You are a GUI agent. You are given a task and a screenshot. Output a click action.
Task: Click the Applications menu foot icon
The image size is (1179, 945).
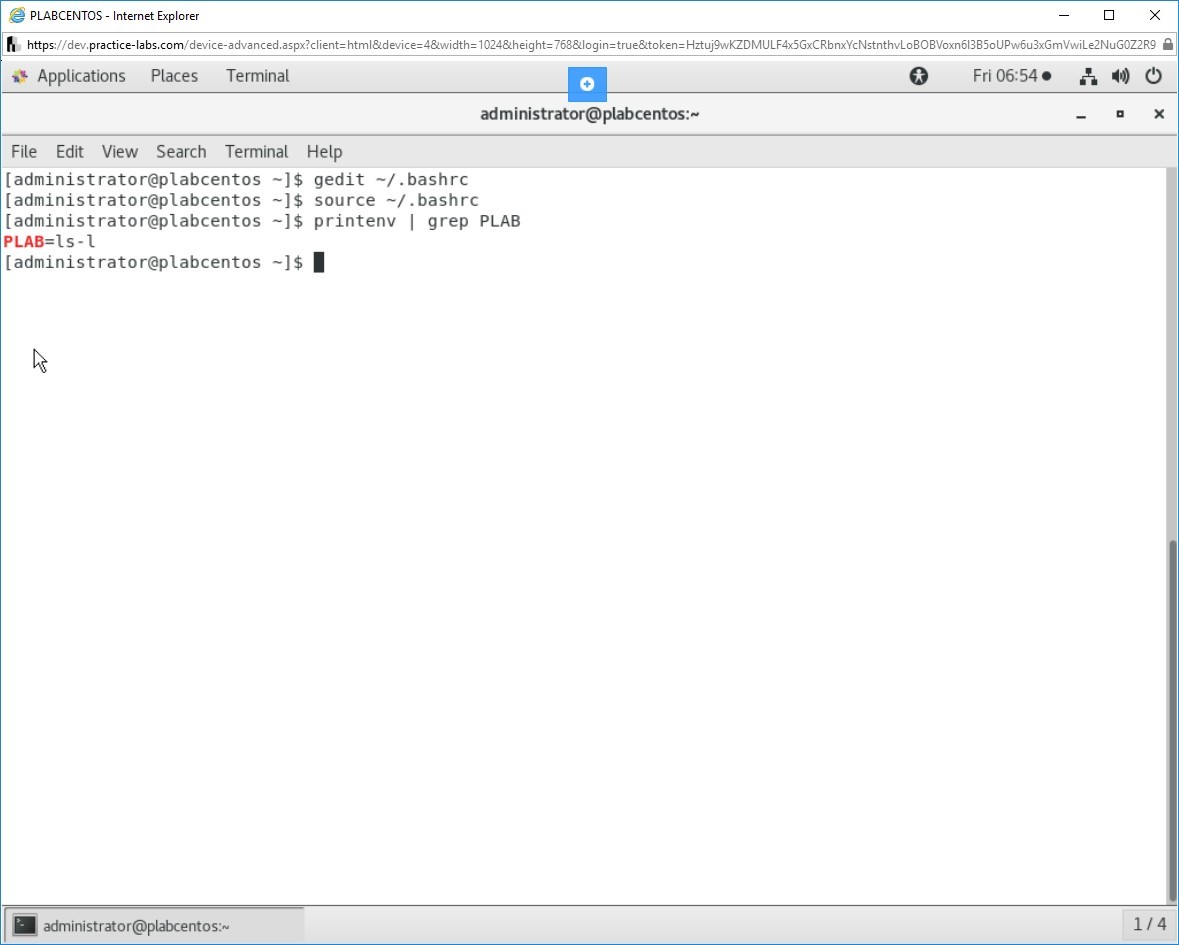[x=20, y=76]
